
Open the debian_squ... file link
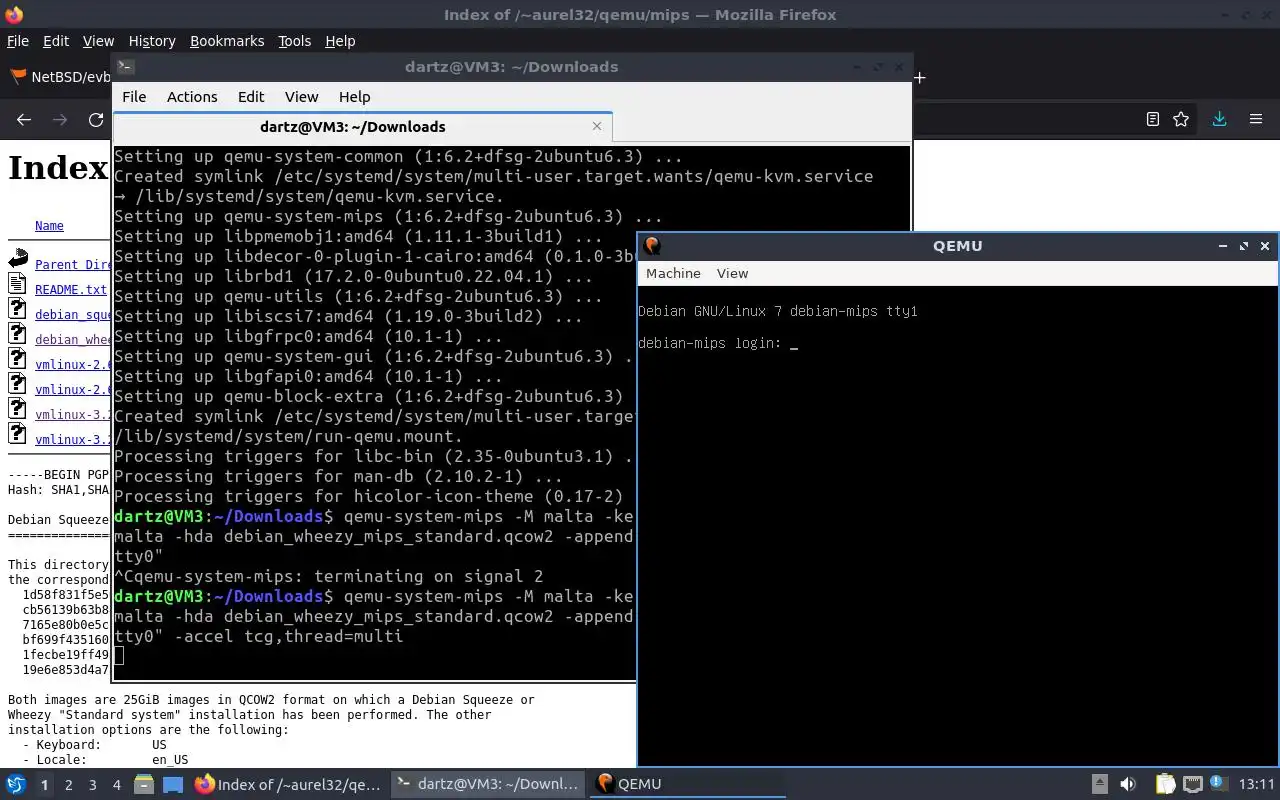tap(72, 315)
